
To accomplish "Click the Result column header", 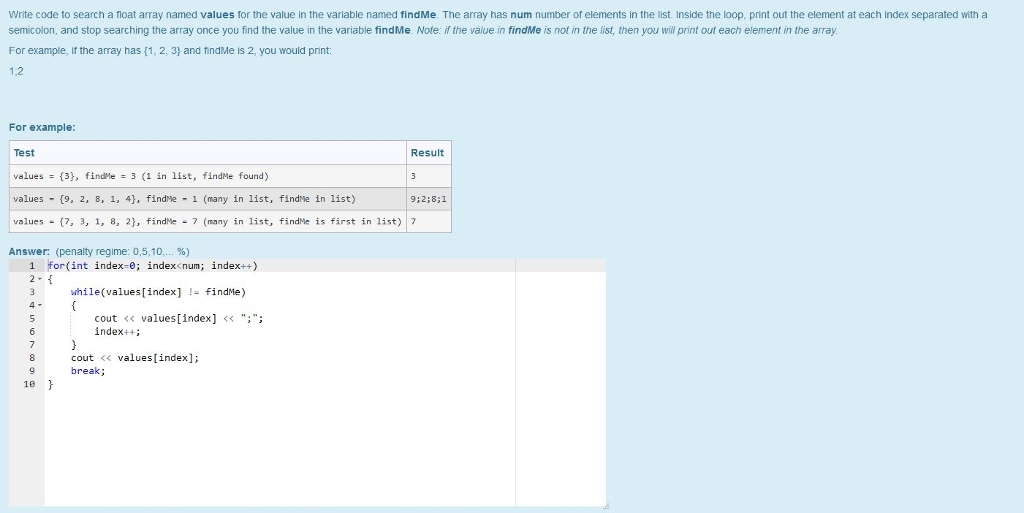I will pyautogui.click(x=428, y=153).
